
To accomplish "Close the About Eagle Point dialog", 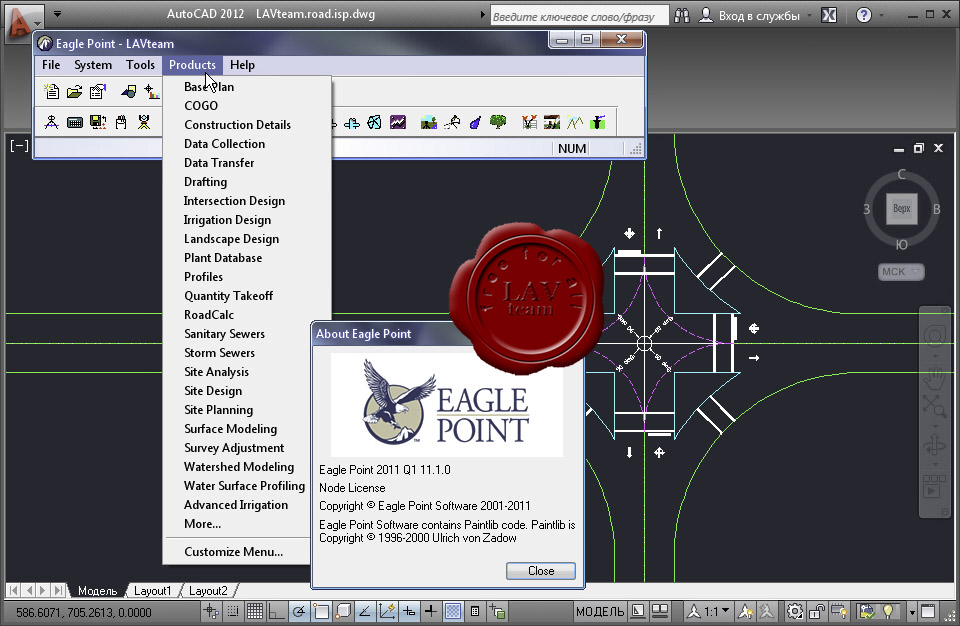I will click(541, 571).
